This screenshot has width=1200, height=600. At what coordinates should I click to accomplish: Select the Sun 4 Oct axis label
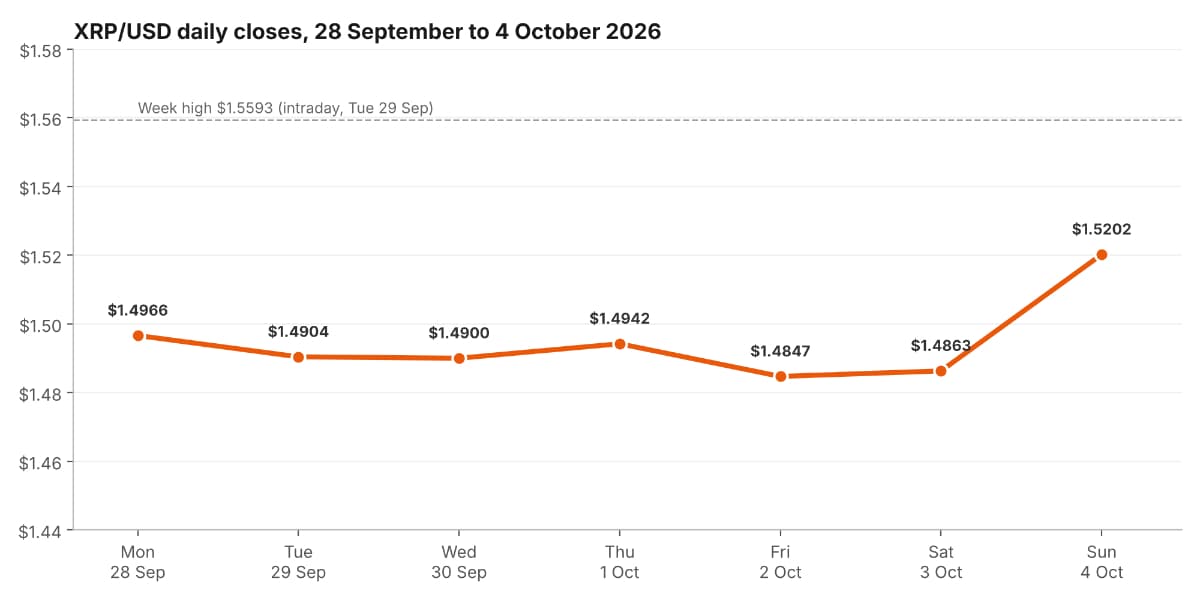tap(1102, 562)
